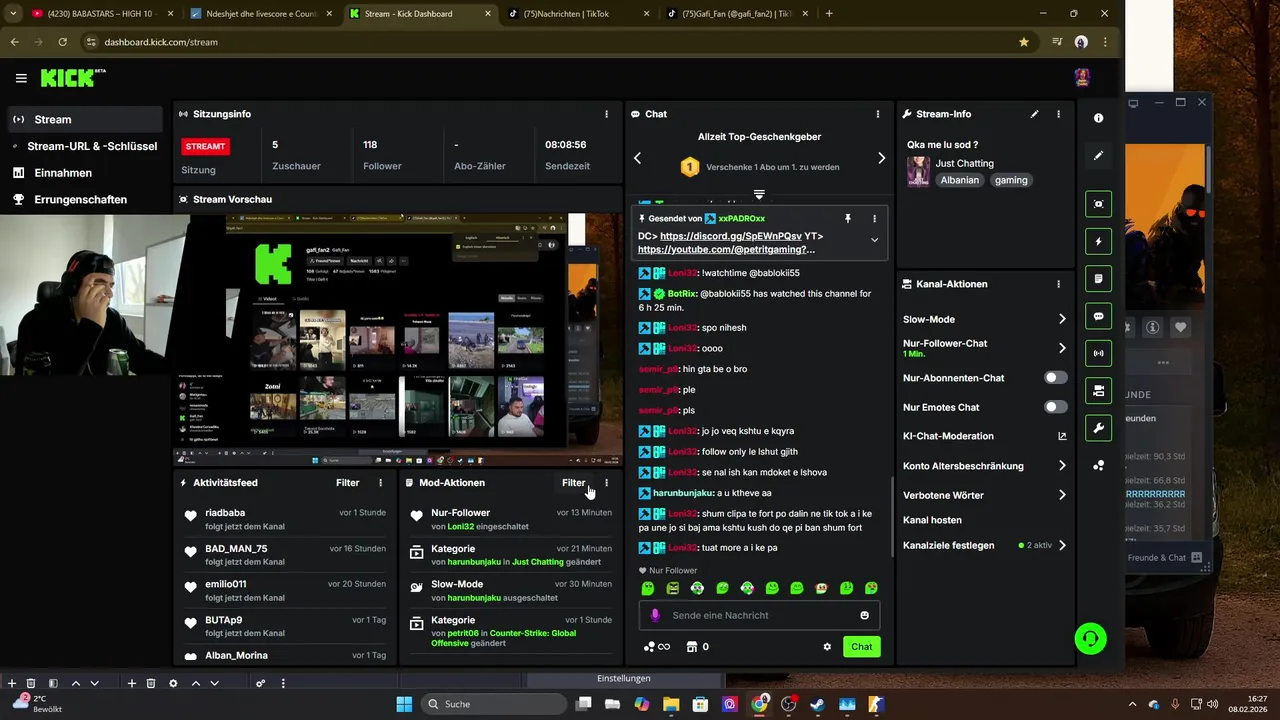
Task: Expand Konto Altersbeschränkung option
Action: click(1062, 466)
